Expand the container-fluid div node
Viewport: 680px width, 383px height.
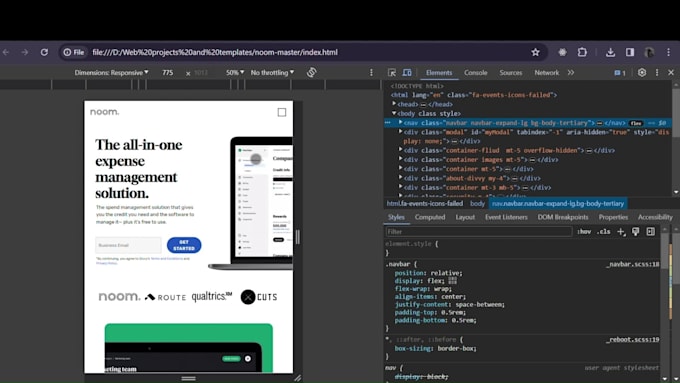pyautogui.click(x=401, y=150)
